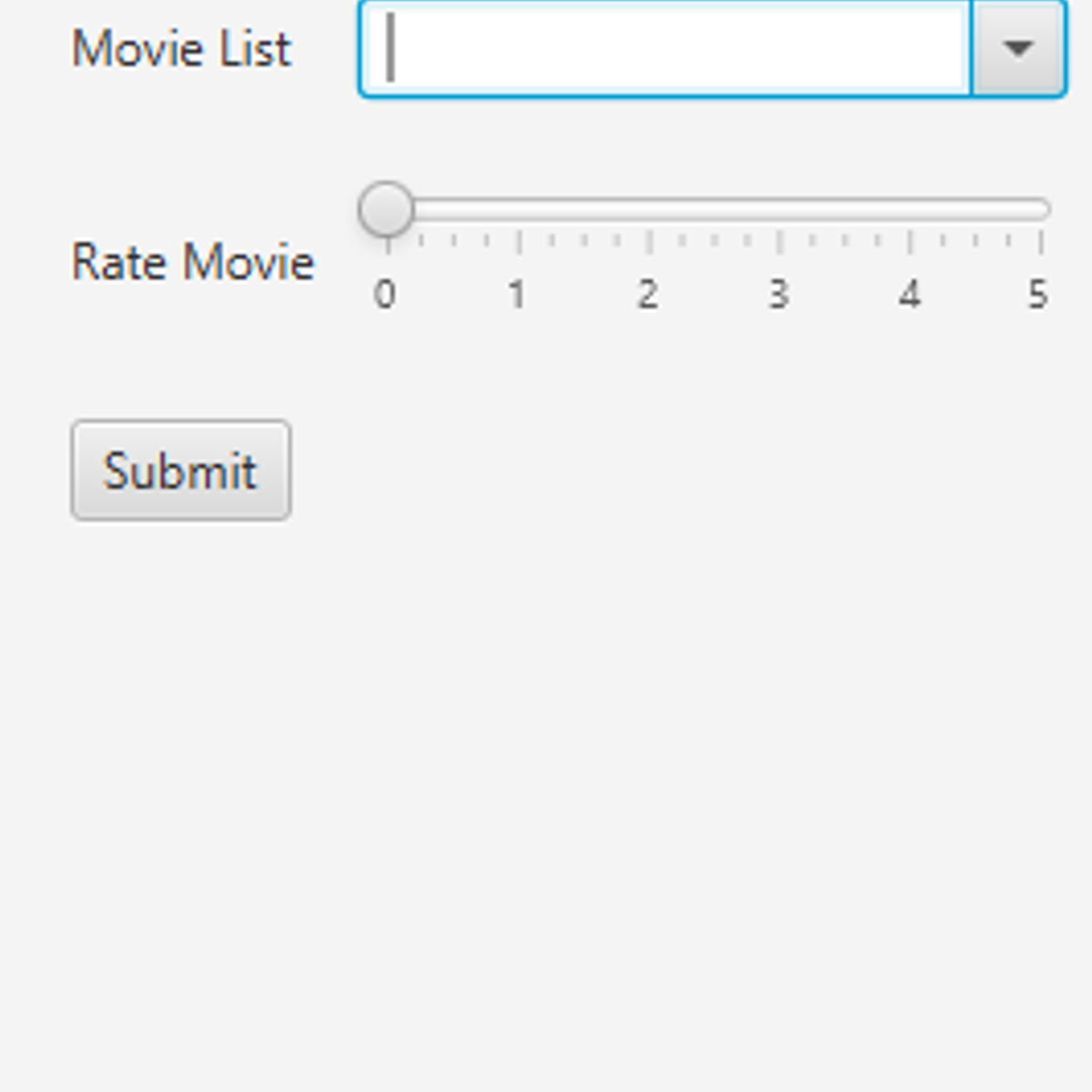Click the "2" number below the slider
The height and width of the screenshot is (1092, 1092).
[647, 294]
